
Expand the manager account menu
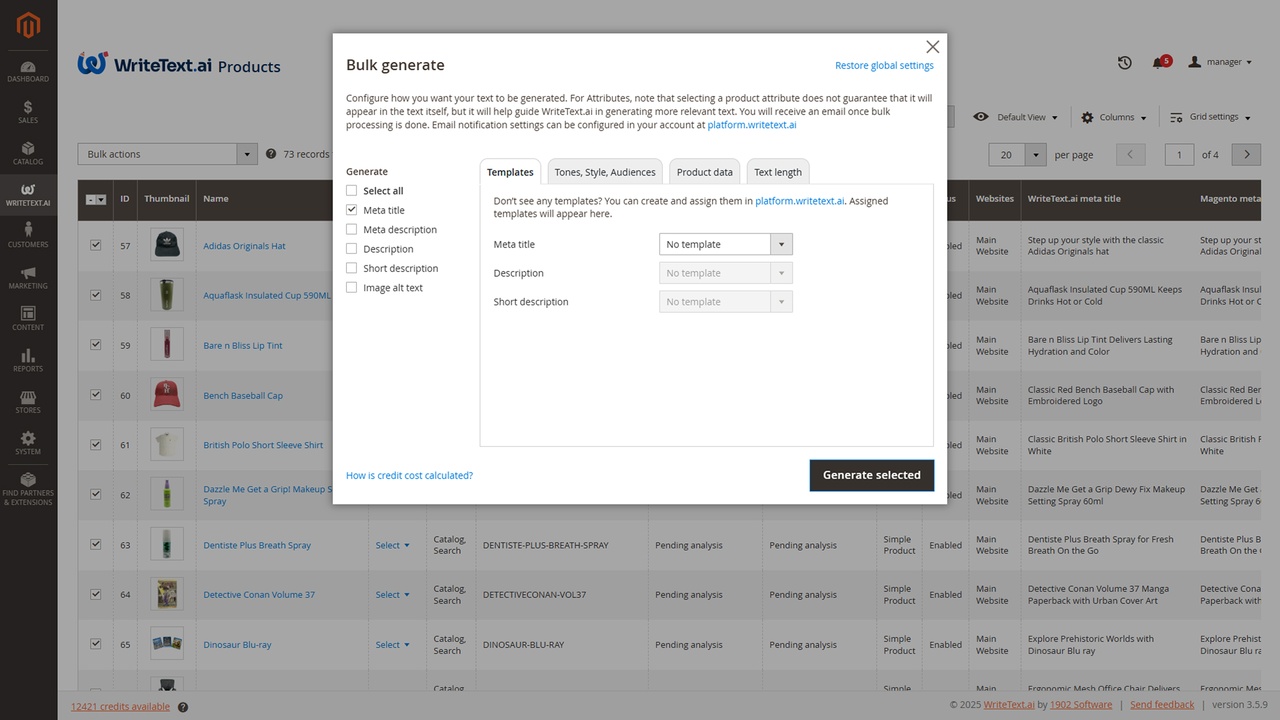click(1220, 62)
